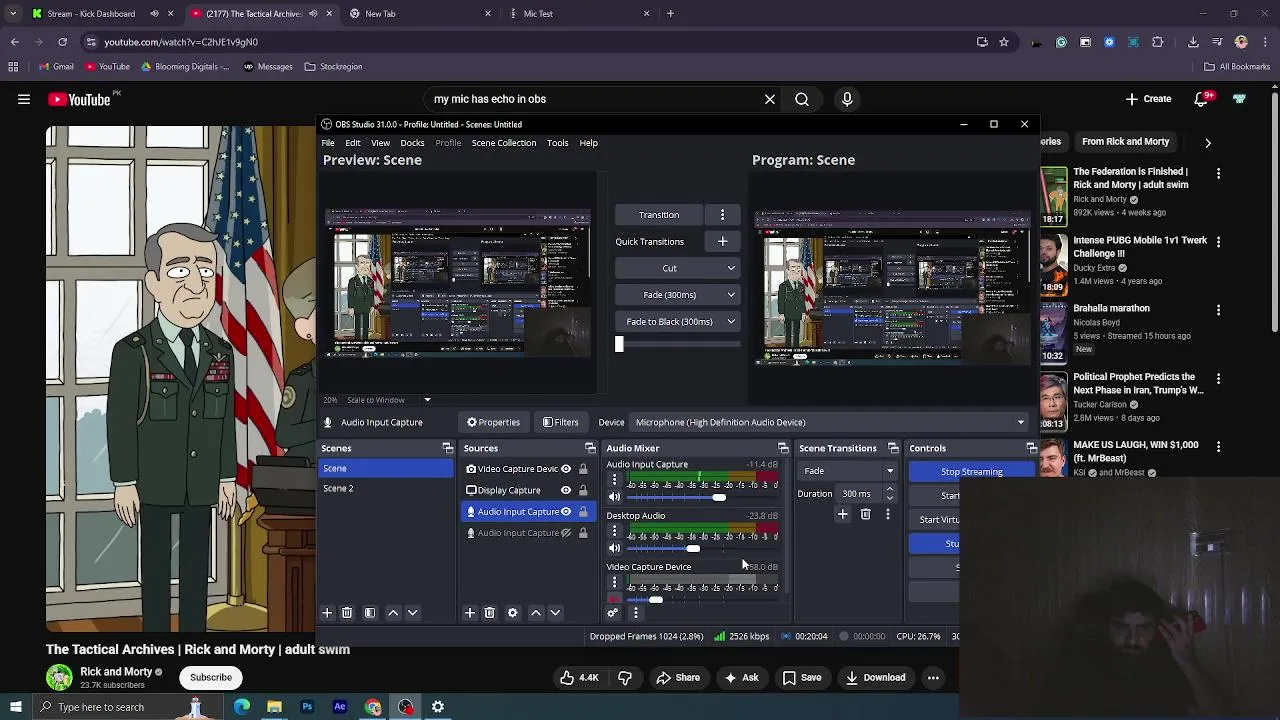Viewport: 1280px width, 720px height.
Task: Undock the Audio Mixer panel
Action: [x=783, y=448]
